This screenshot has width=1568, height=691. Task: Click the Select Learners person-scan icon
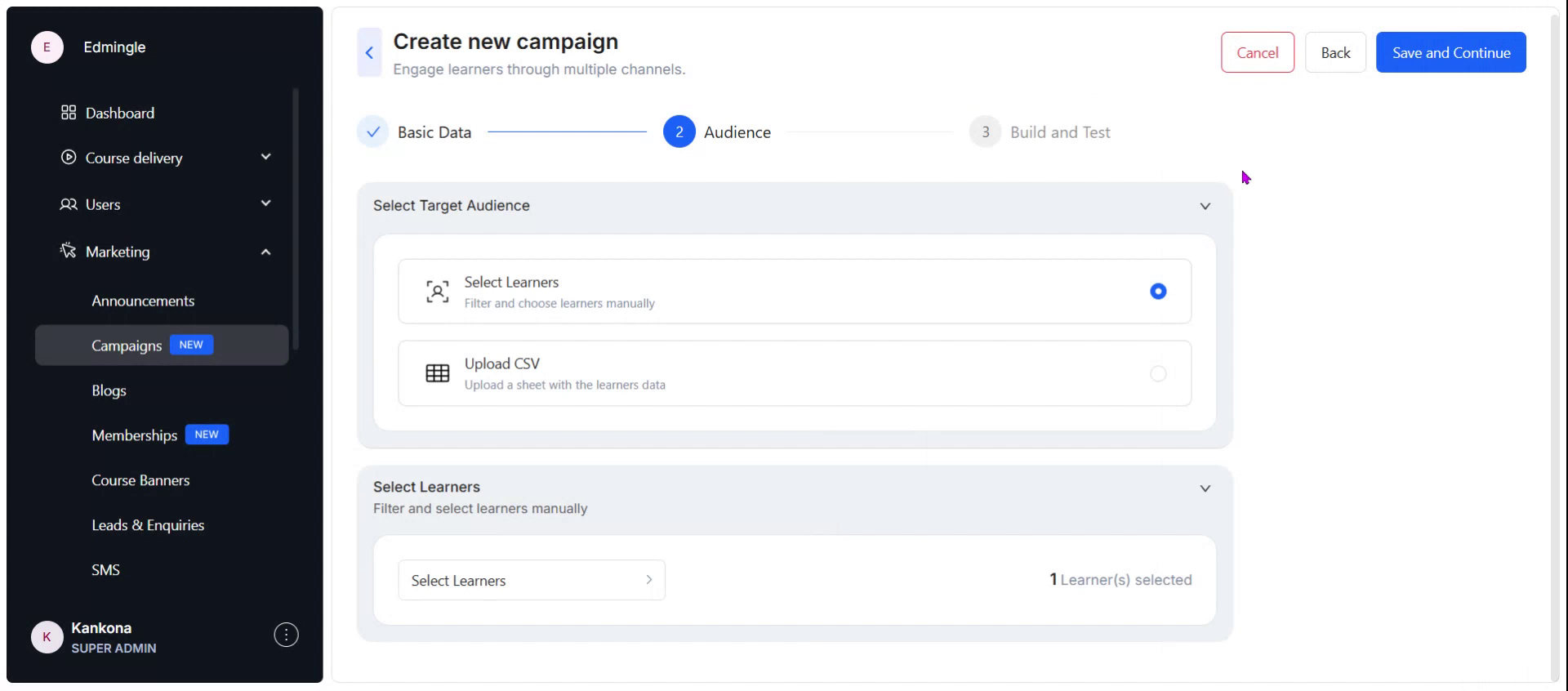click(x=438, y=292)
